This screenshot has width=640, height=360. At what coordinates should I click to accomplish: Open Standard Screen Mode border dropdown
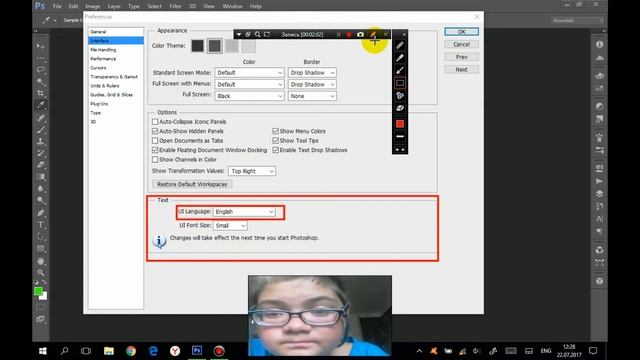point(312,73)
